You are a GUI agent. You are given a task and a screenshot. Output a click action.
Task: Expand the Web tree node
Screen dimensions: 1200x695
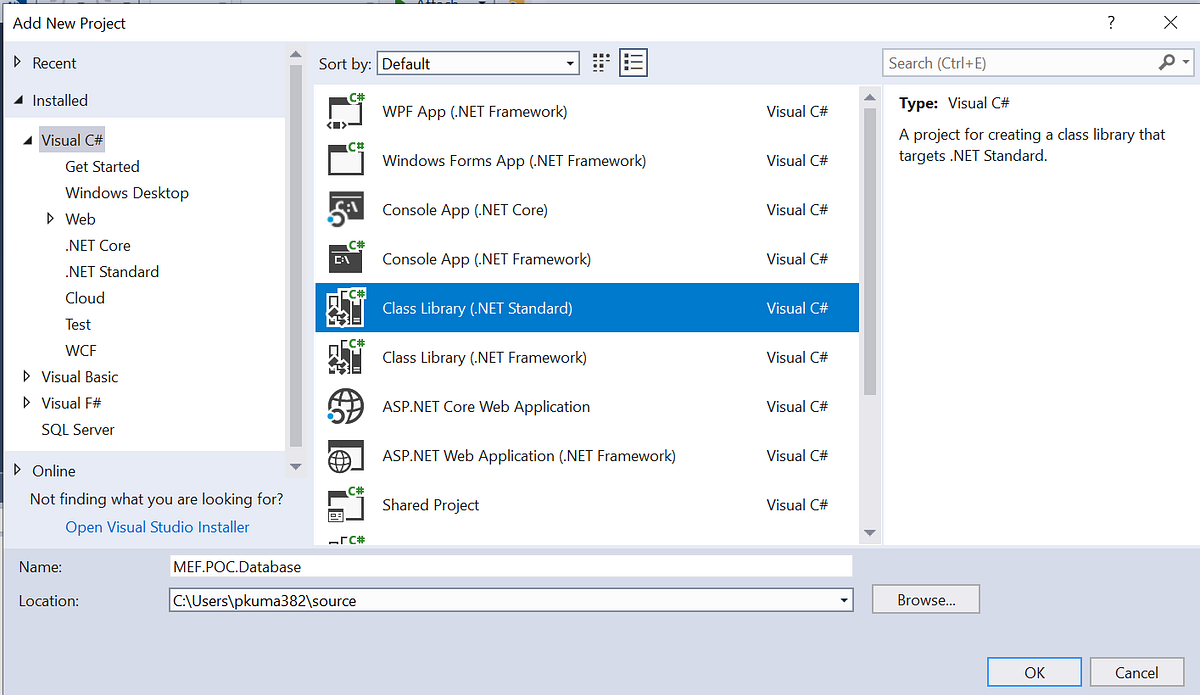[x=50, y=218]
